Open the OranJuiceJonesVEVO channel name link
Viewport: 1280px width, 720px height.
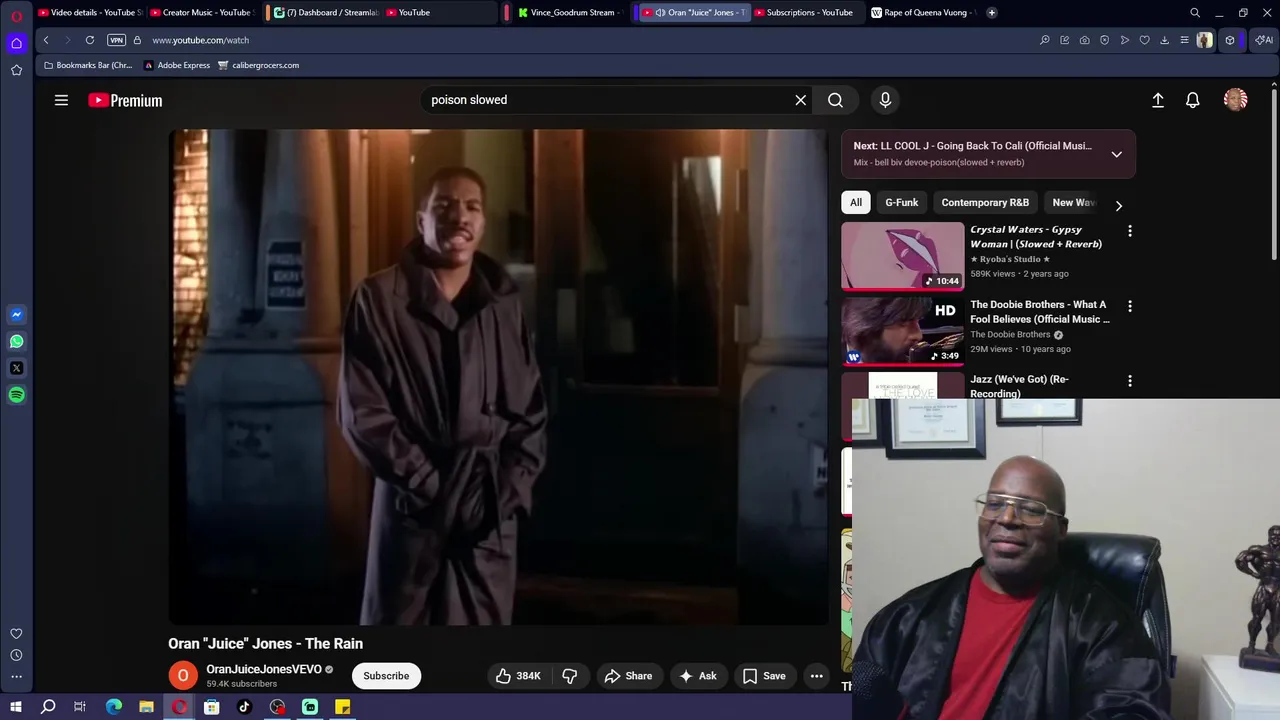coord(264,669)
